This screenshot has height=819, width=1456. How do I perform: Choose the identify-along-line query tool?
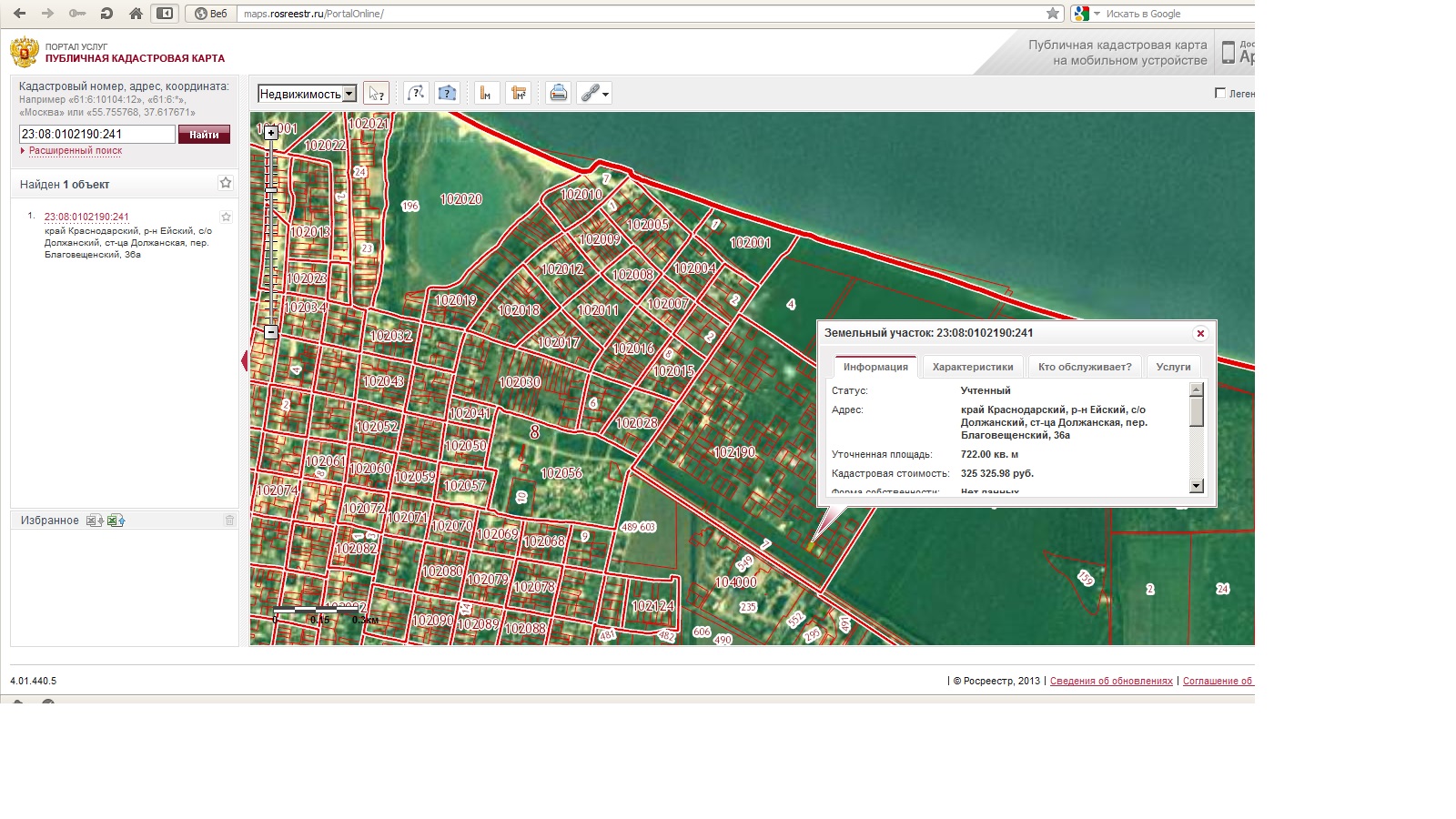tap(417, 94)
